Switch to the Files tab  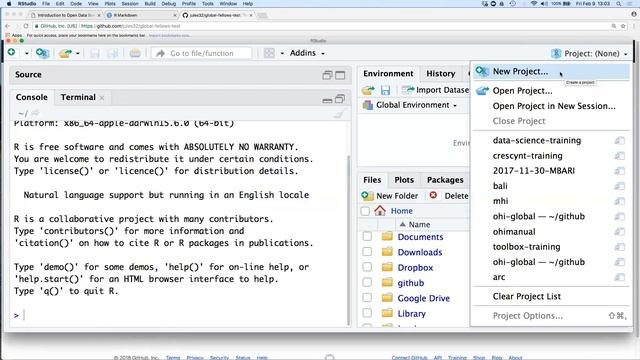372,180
